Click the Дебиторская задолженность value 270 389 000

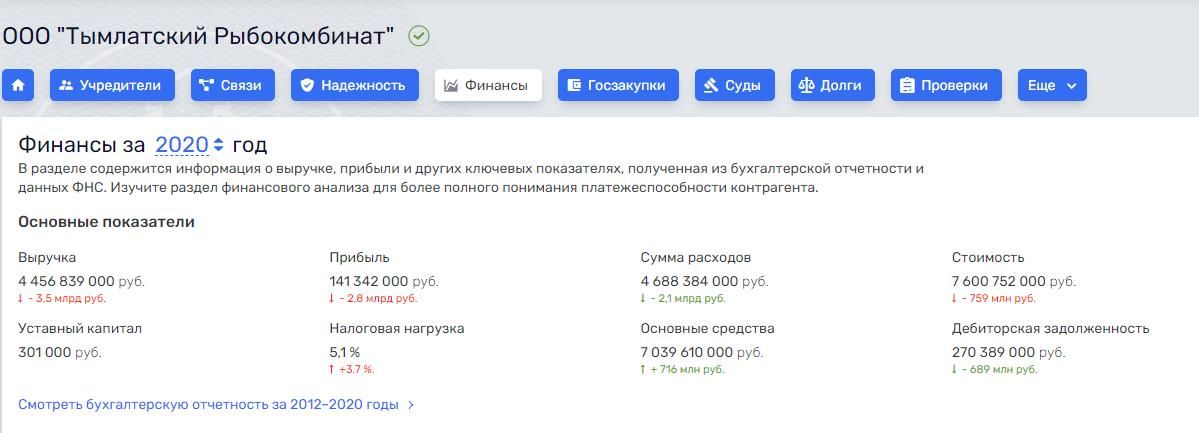[x=992, y=353]
